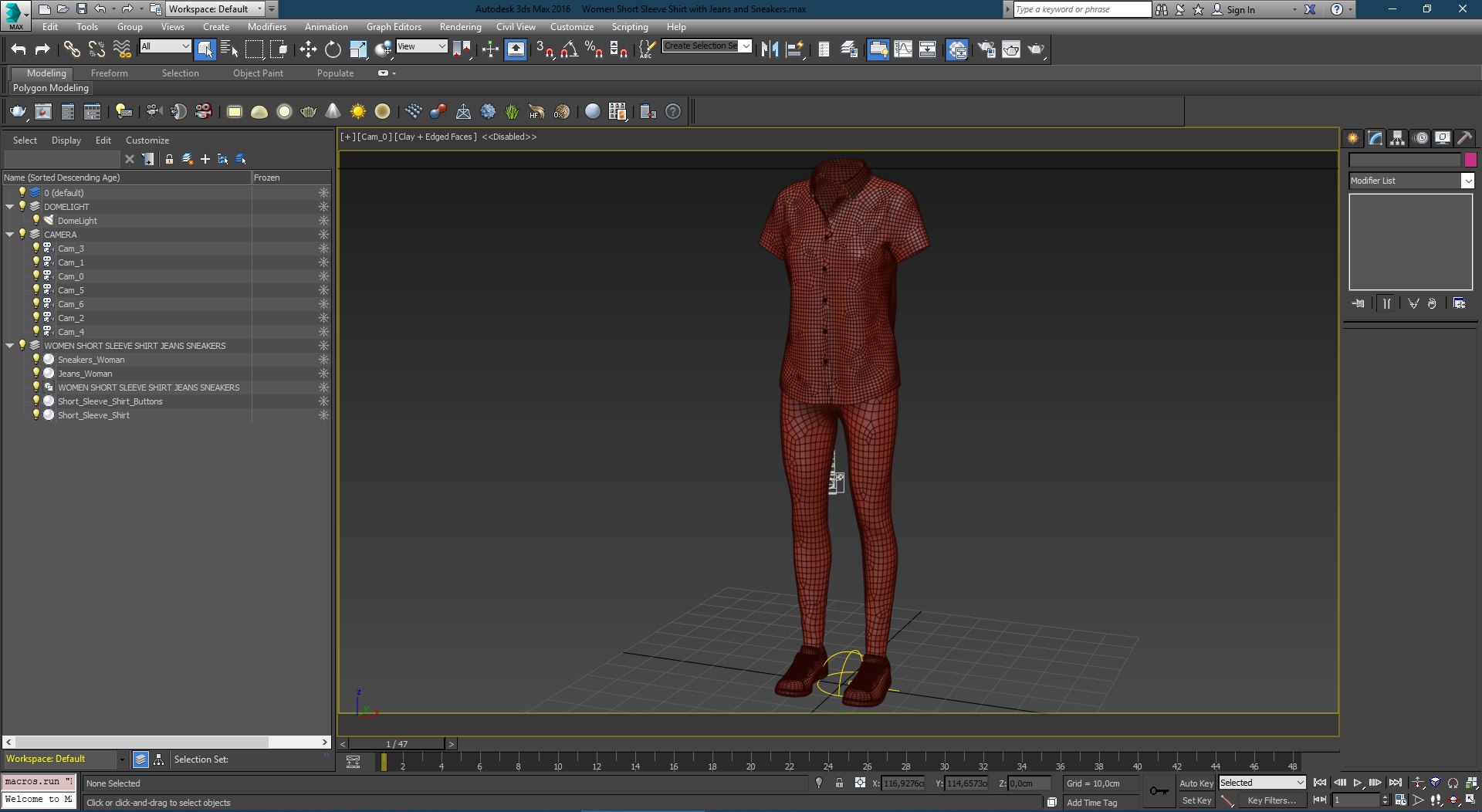Click the Set Keys key icon

(1159, 791)
